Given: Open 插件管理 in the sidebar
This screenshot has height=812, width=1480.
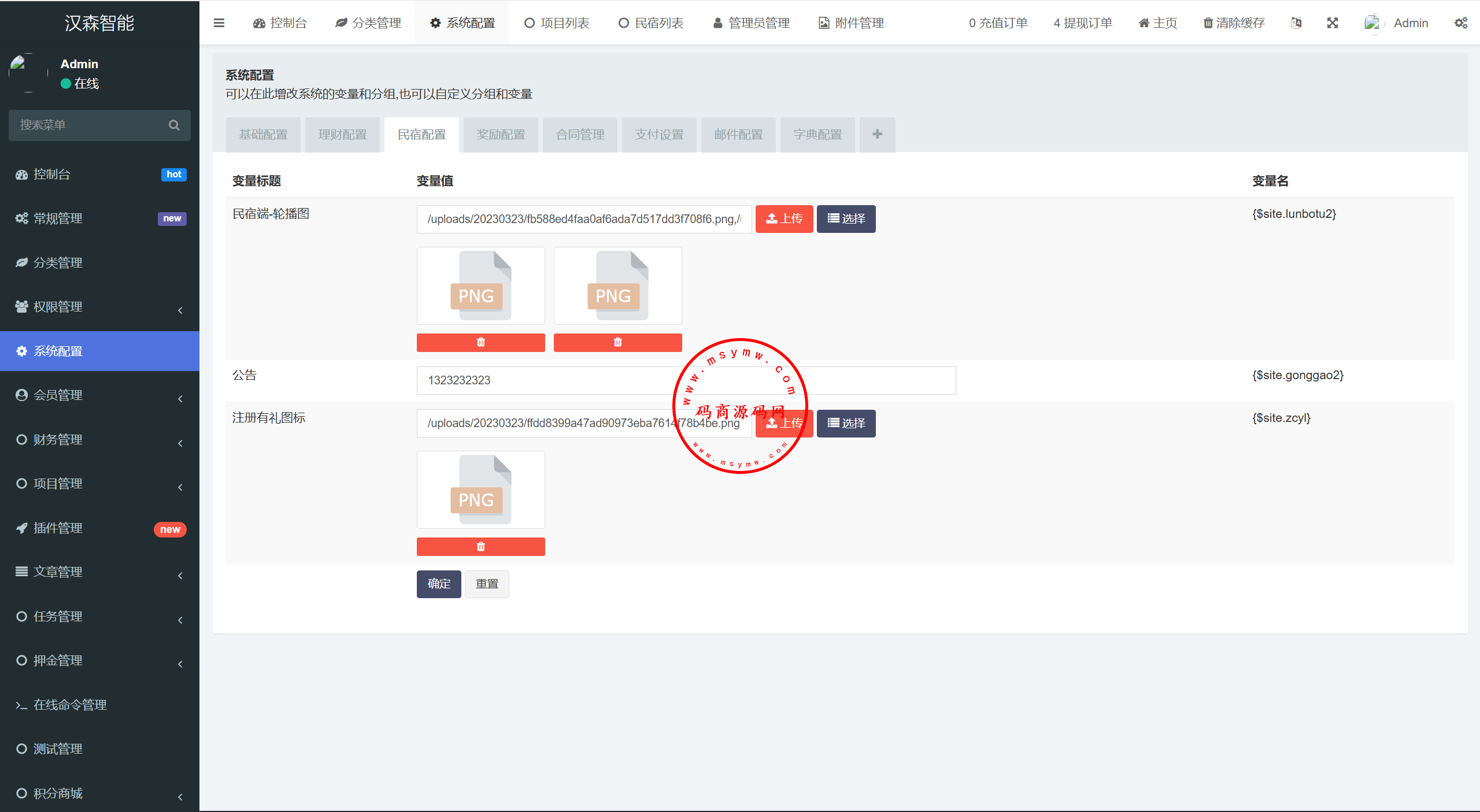Looking at the screenshot, I should (99, 528).
